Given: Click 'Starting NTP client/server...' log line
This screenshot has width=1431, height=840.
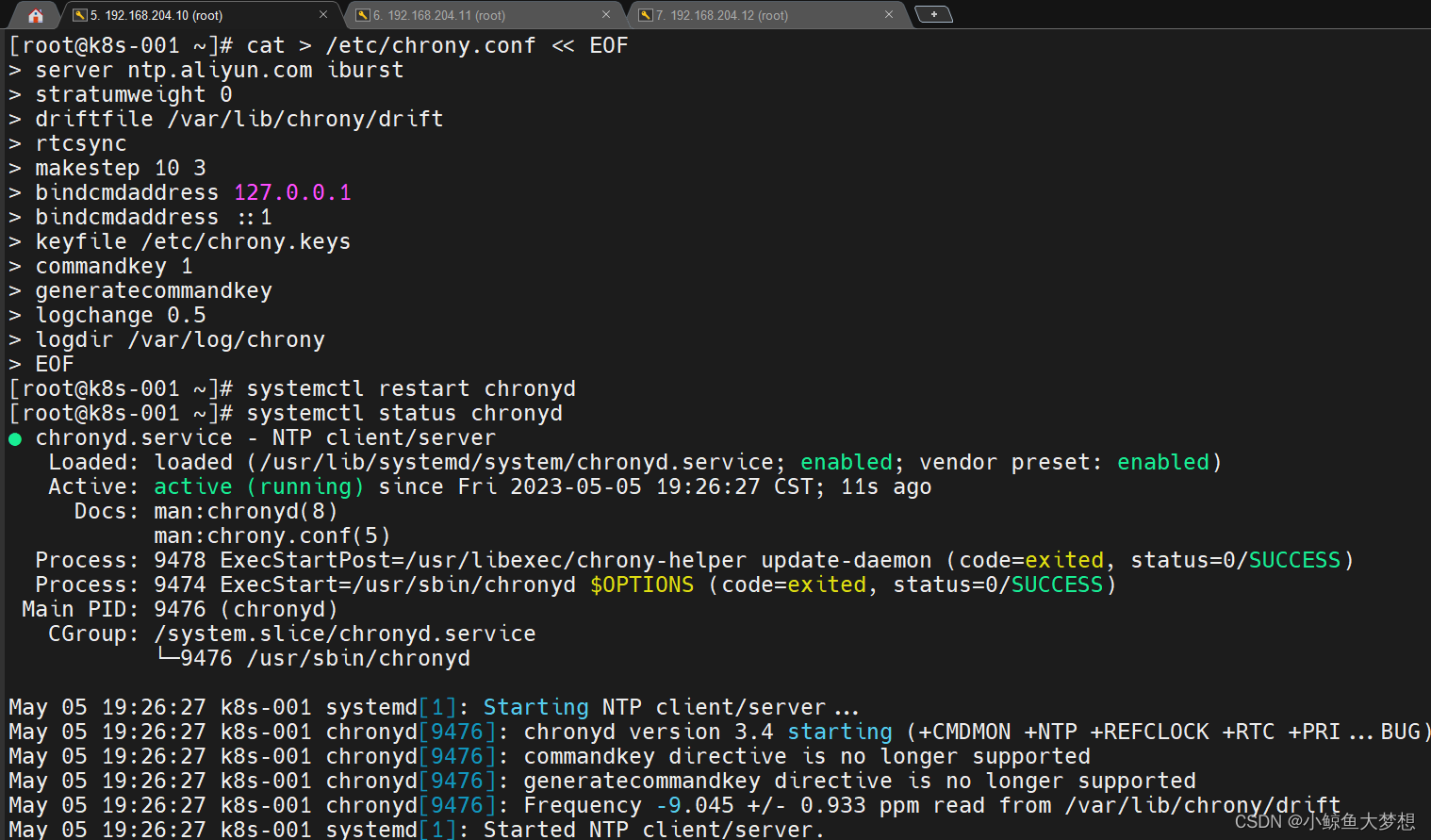Looking at the screenshot, I should [x=434, y=708].
